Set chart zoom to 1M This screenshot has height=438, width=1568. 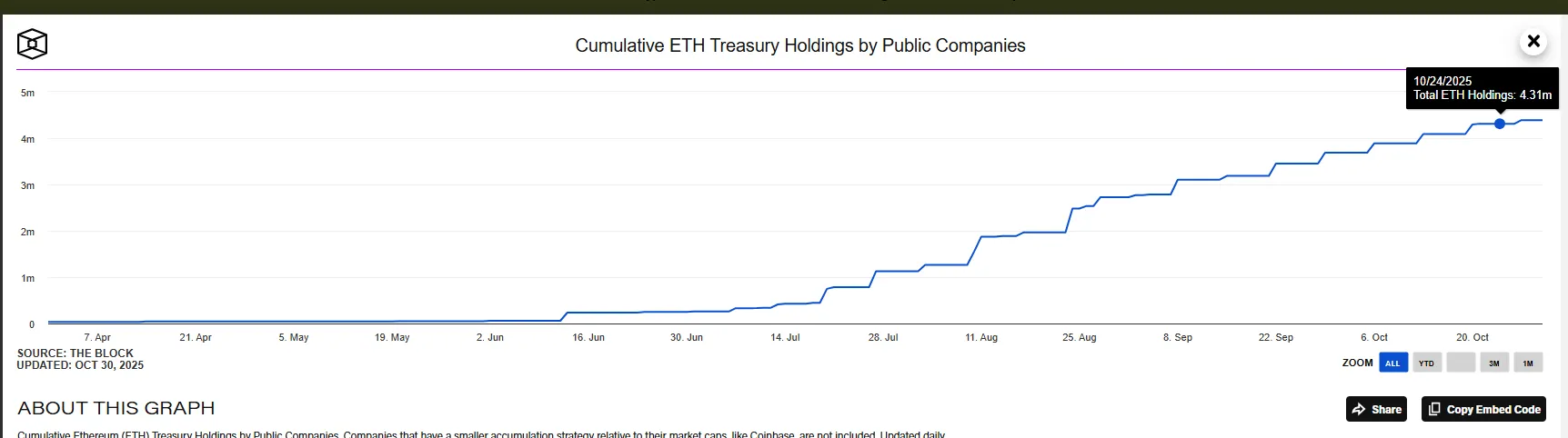click(1528, 363)
